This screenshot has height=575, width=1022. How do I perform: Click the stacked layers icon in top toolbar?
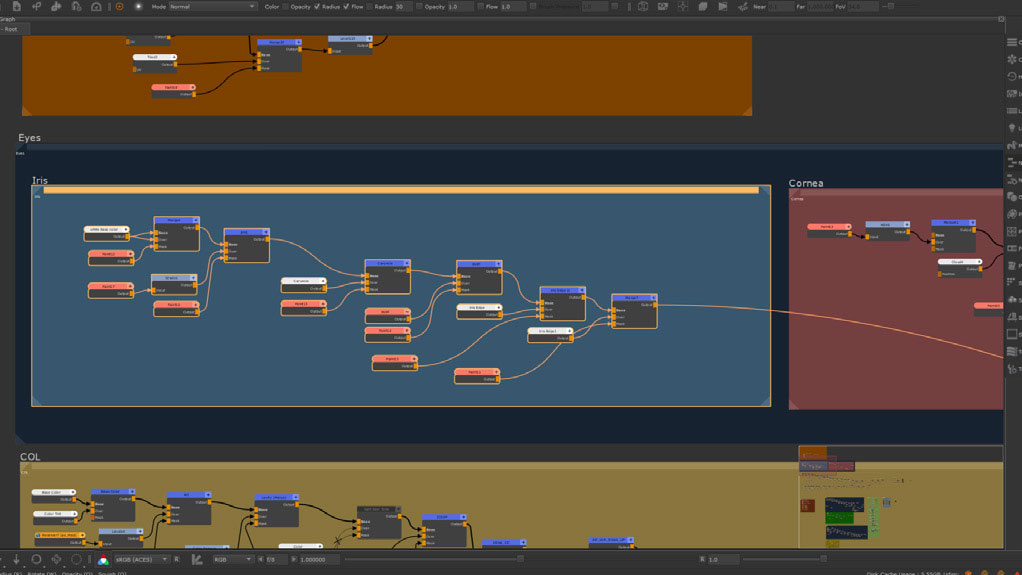click(x=703, y=7)
